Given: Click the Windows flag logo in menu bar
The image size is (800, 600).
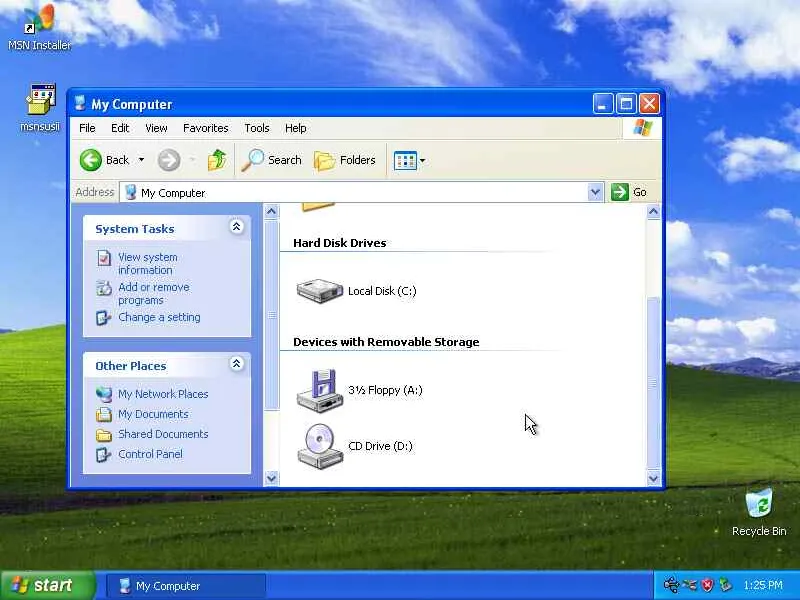Looking at the screenshot, I should (x=642, y=128).
